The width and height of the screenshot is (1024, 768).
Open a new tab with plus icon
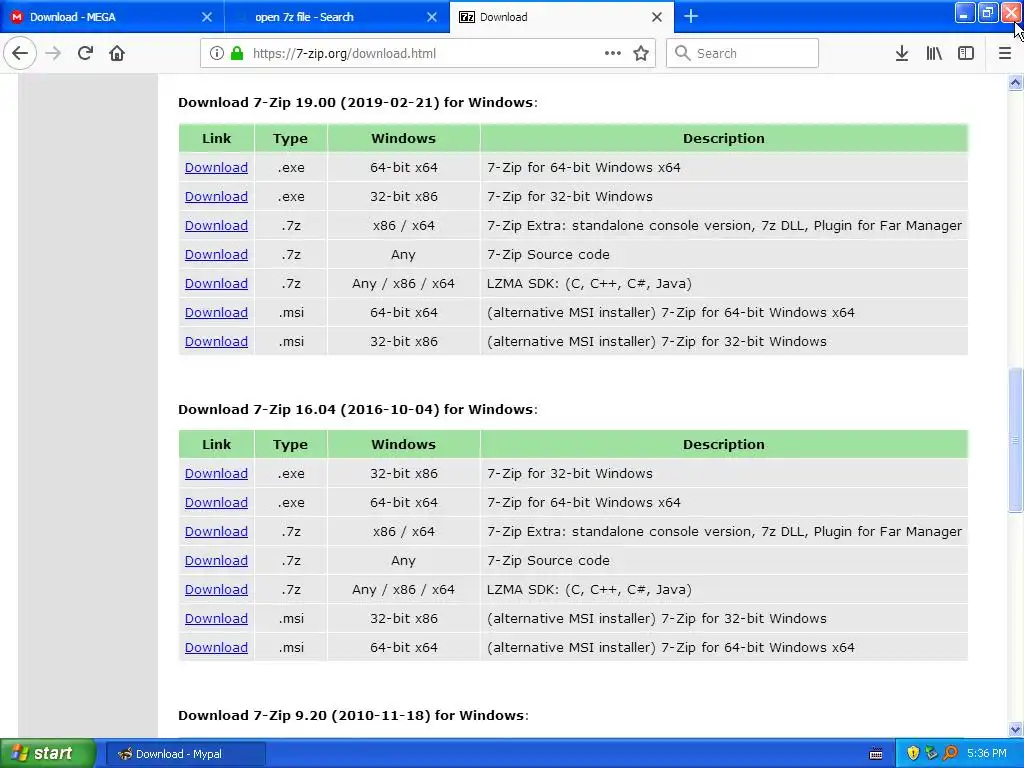[x=690, y=17]
